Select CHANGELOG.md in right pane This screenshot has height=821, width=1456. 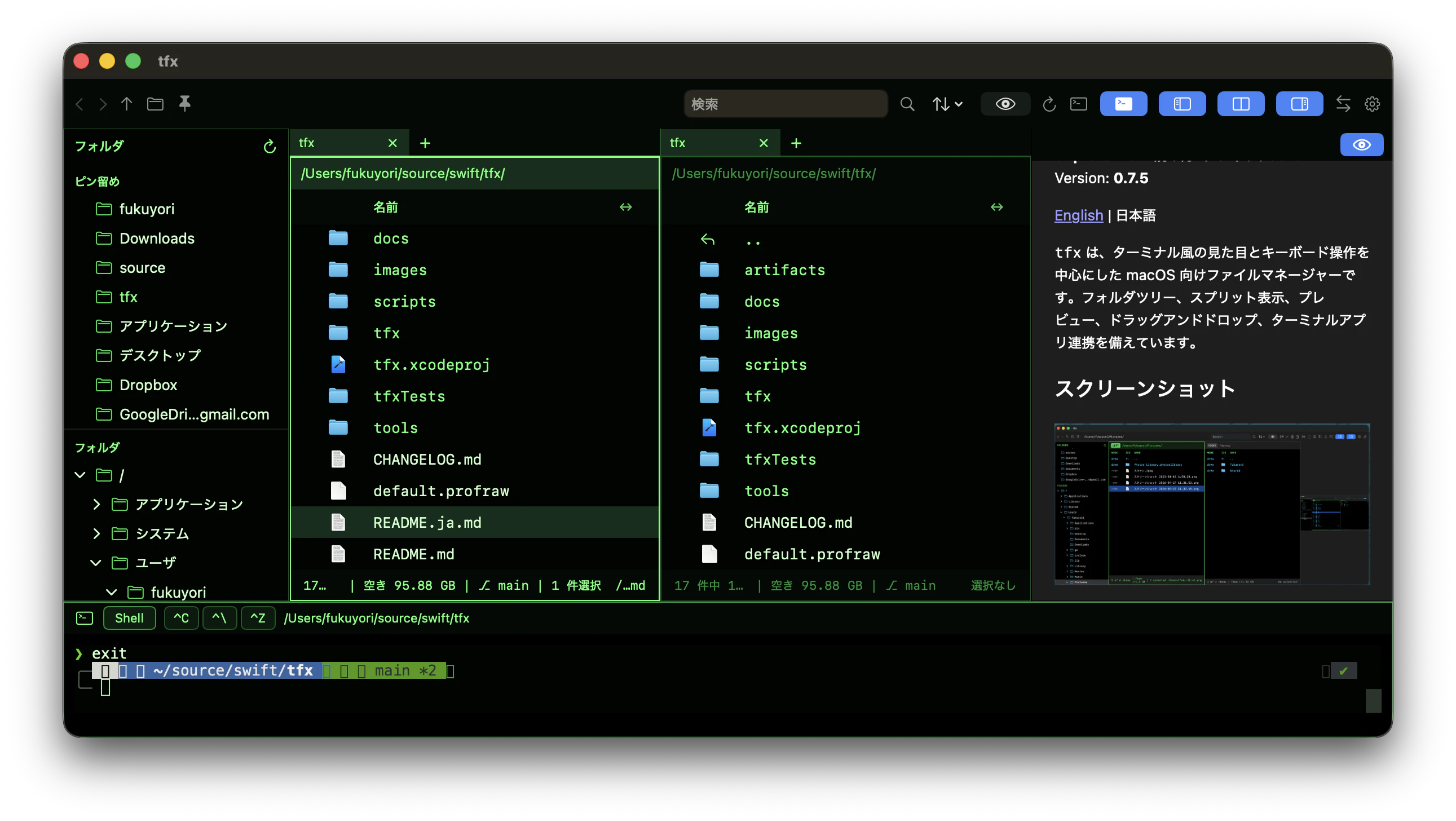point(845,523)
